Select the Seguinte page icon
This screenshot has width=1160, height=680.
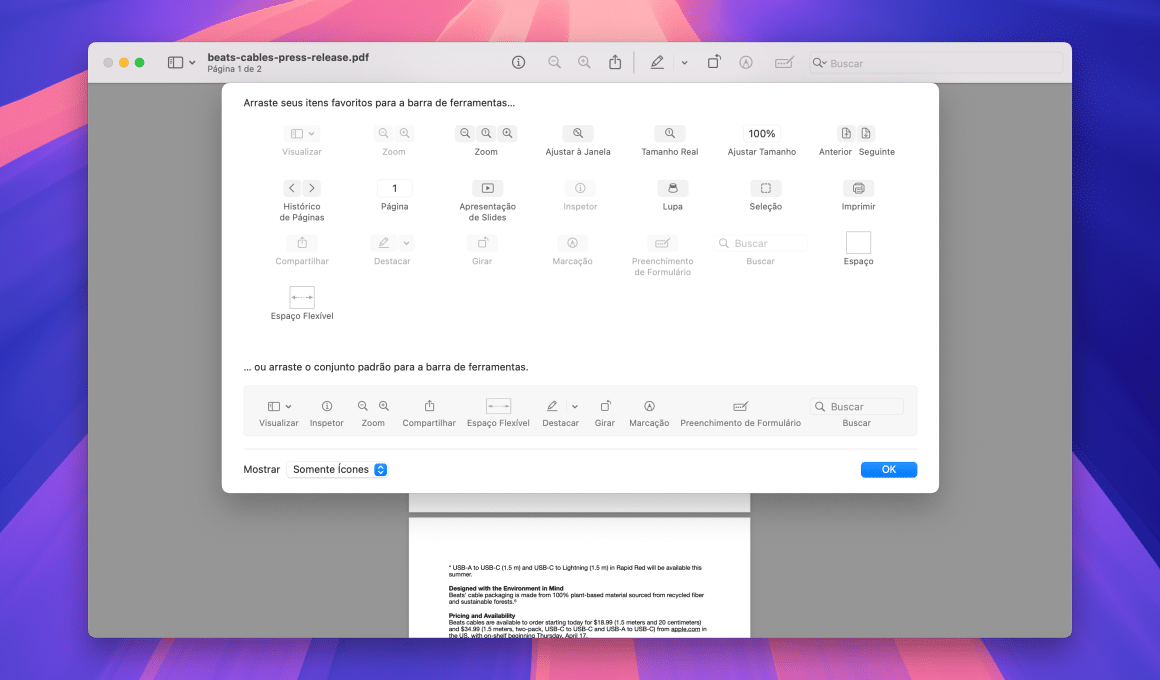pyautogui.click(x=866, y=133)
